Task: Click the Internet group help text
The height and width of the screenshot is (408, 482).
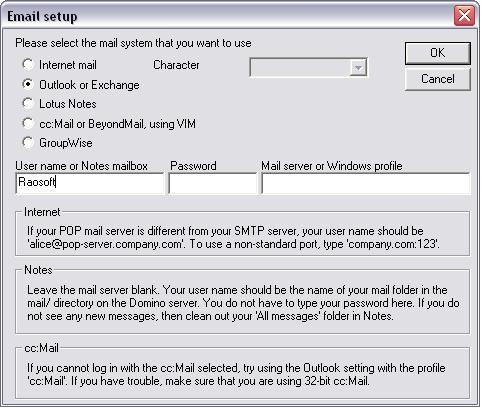Action: (233, 237)
